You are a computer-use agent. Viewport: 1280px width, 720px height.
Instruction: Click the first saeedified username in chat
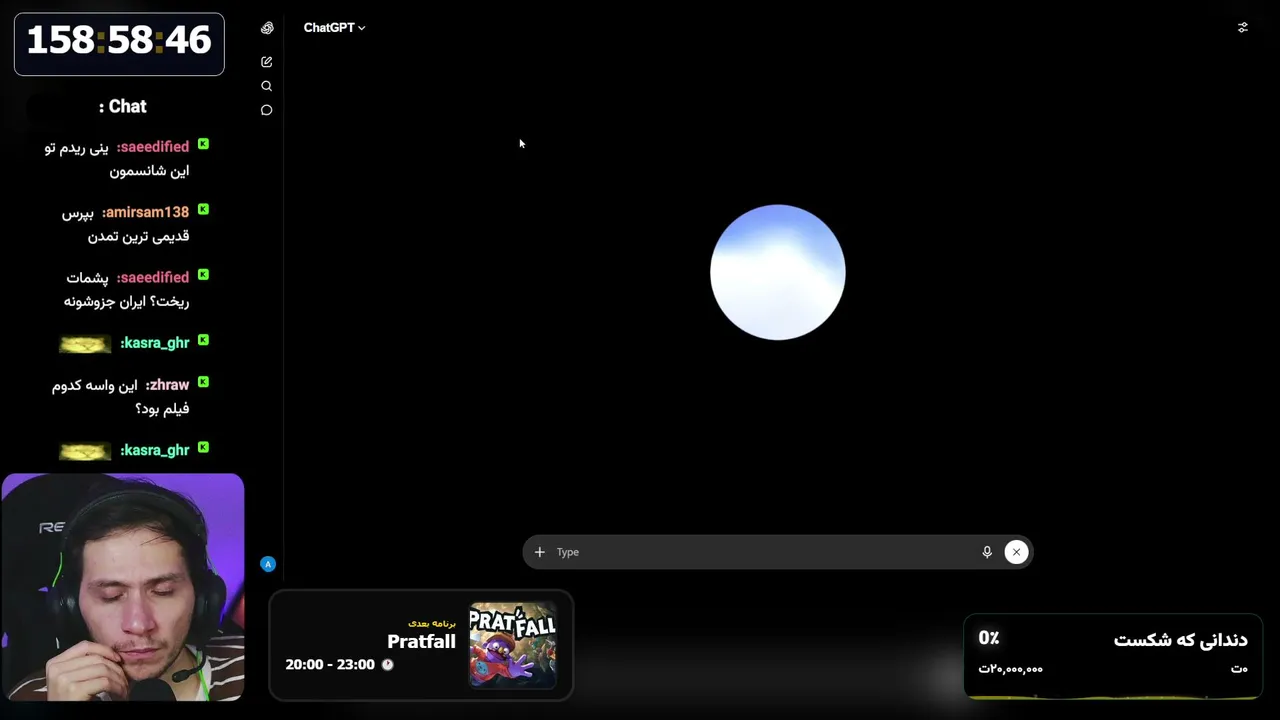[x=153, y=147]
